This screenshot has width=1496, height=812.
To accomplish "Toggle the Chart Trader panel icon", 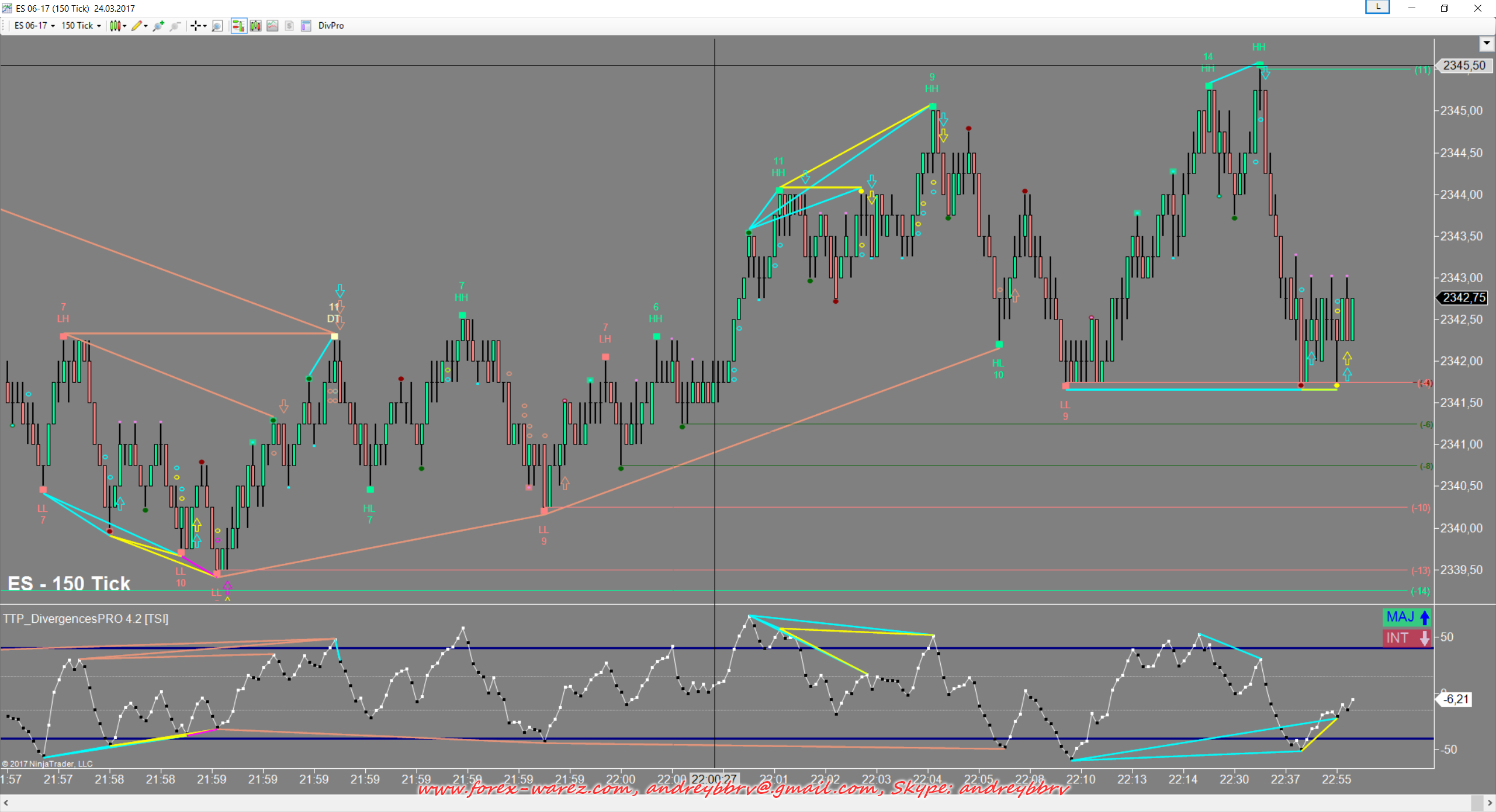I will tap(238, 26).
